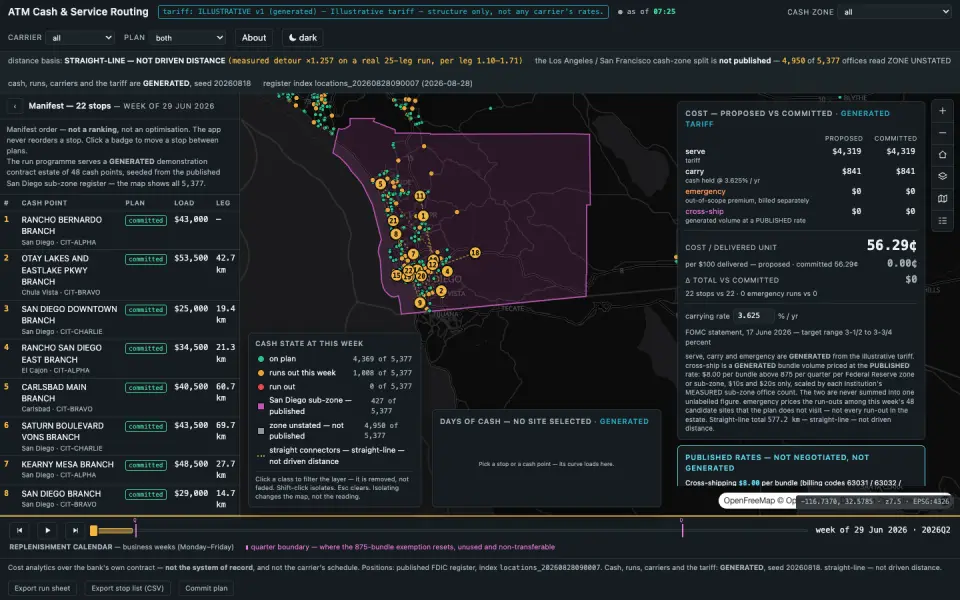Play the replenishment calendar animation
This screenshot has height=600, width=960.
[x=47, y=530]
